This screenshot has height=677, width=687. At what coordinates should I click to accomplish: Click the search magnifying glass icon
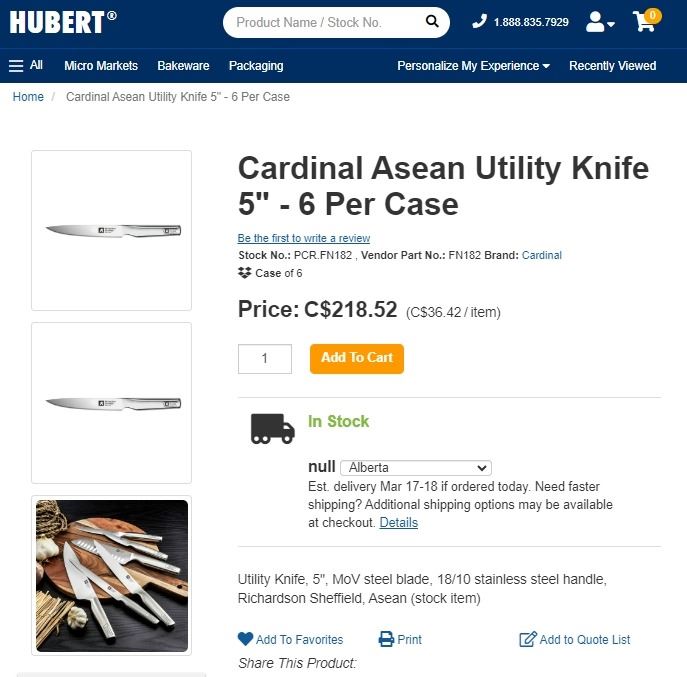(432, 22)
